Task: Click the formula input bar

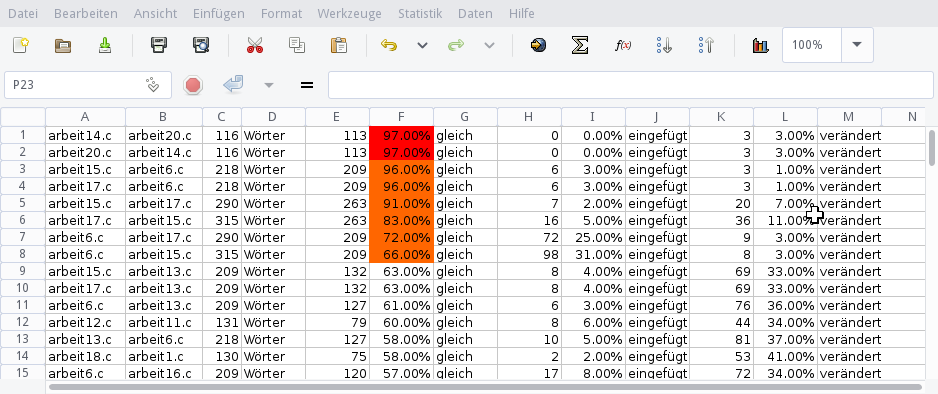Action: (x=631, y=85)
